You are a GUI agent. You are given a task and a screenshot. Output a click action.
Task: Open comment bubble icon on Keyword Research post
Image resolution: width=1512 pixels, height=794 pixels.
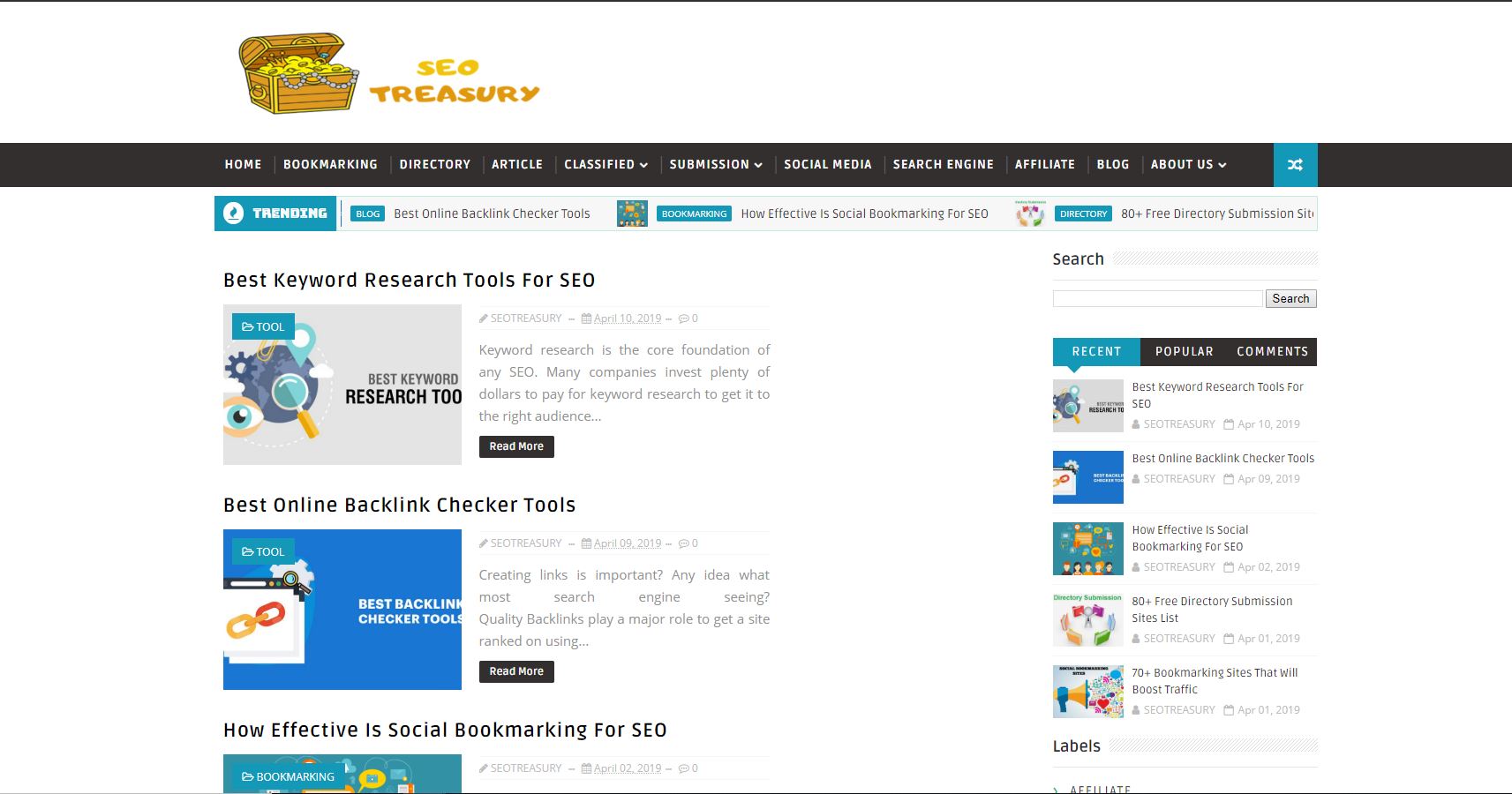click(683, 318)
